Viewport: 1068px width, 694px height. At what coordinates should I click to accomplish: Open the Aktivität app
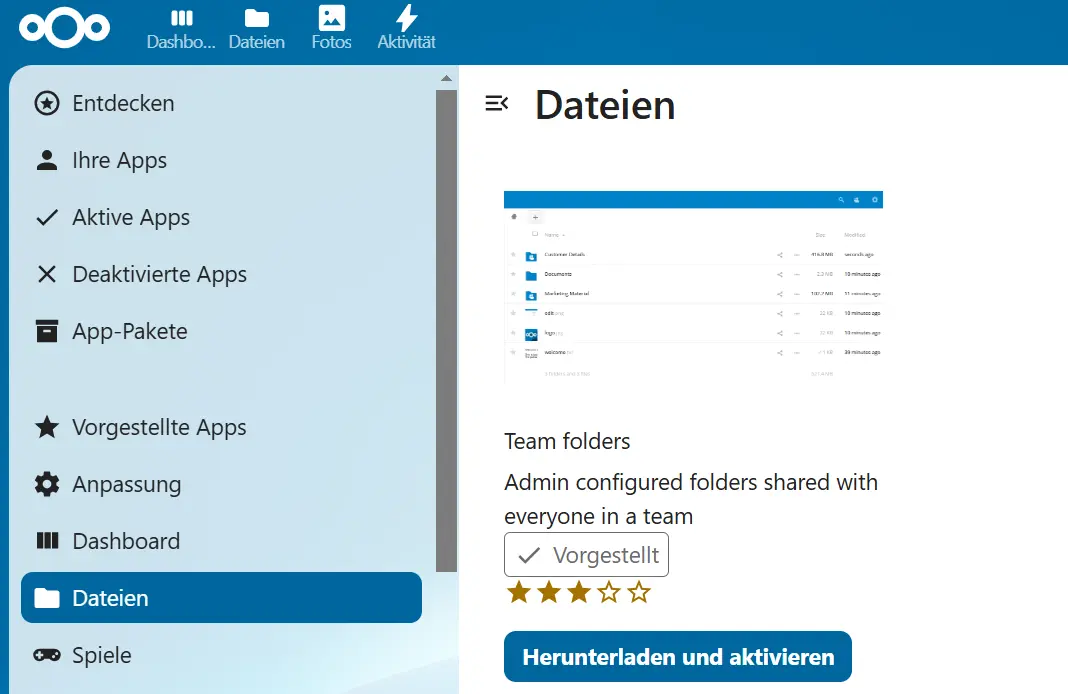point(407,30)
